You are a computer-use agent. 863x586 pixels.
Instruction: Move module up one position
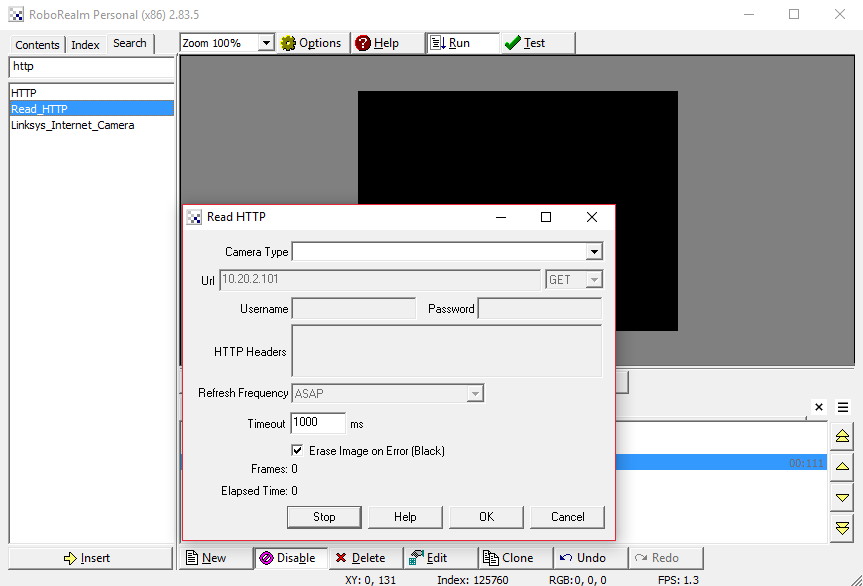842,466
